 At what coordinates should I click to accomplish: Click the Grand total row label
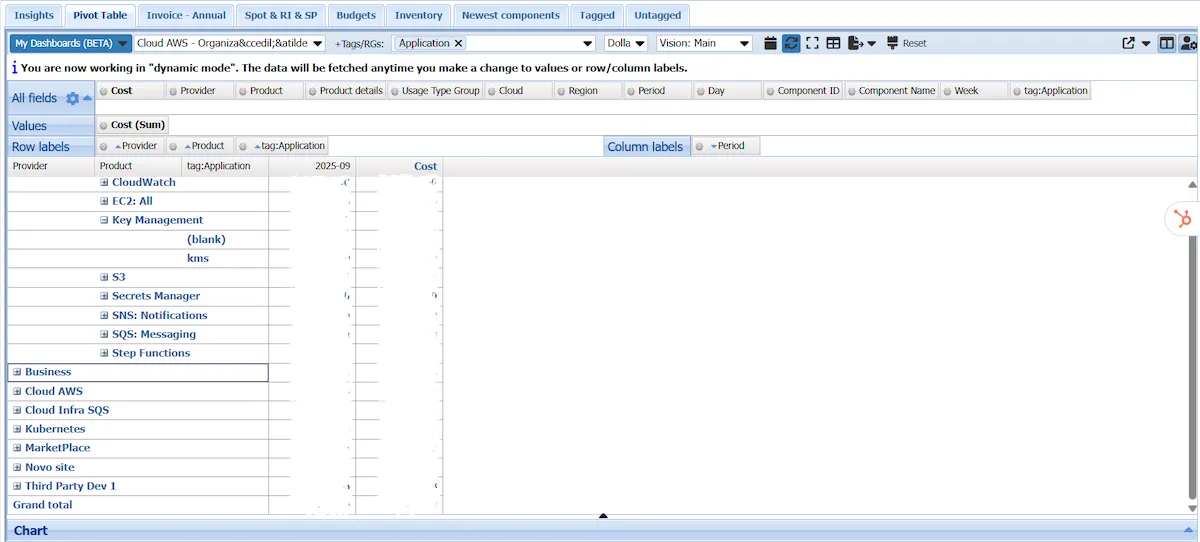pos(43,505)
